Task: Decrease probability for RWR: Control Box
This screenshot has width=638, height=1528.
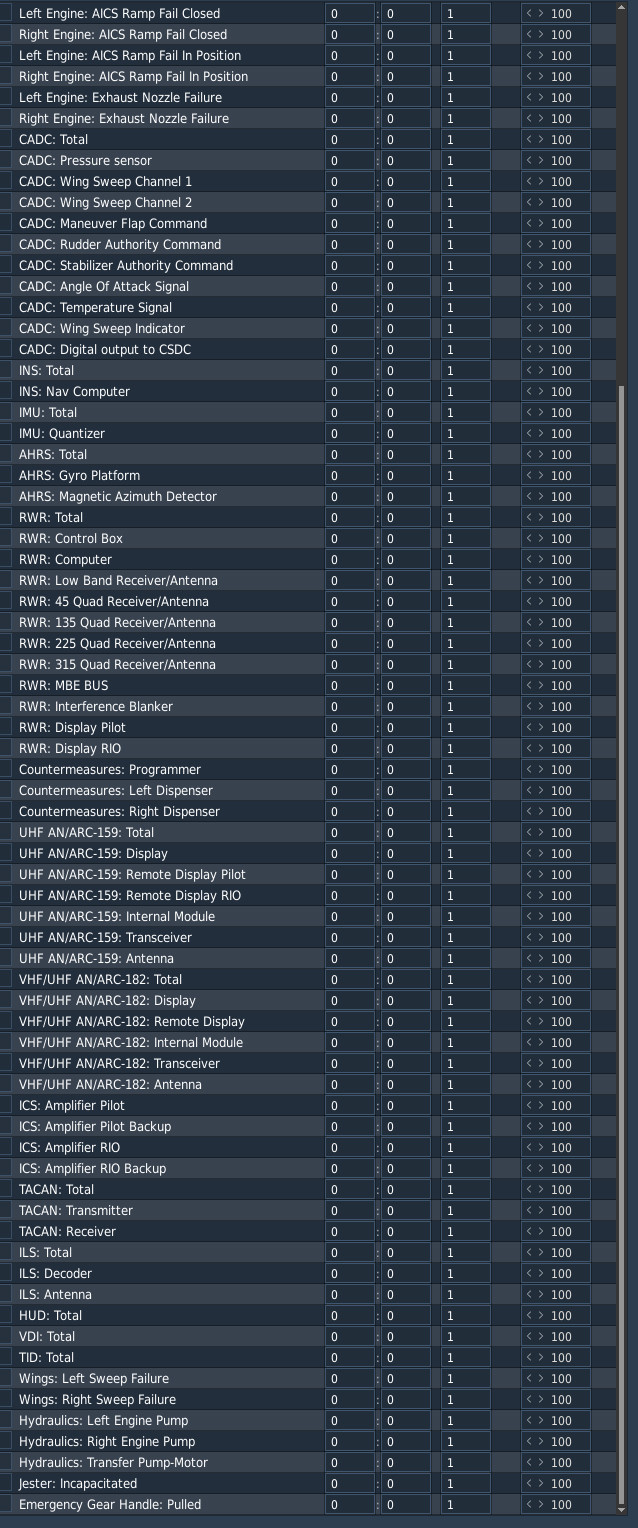Action: pyautogui.click(x=530, y=538)
